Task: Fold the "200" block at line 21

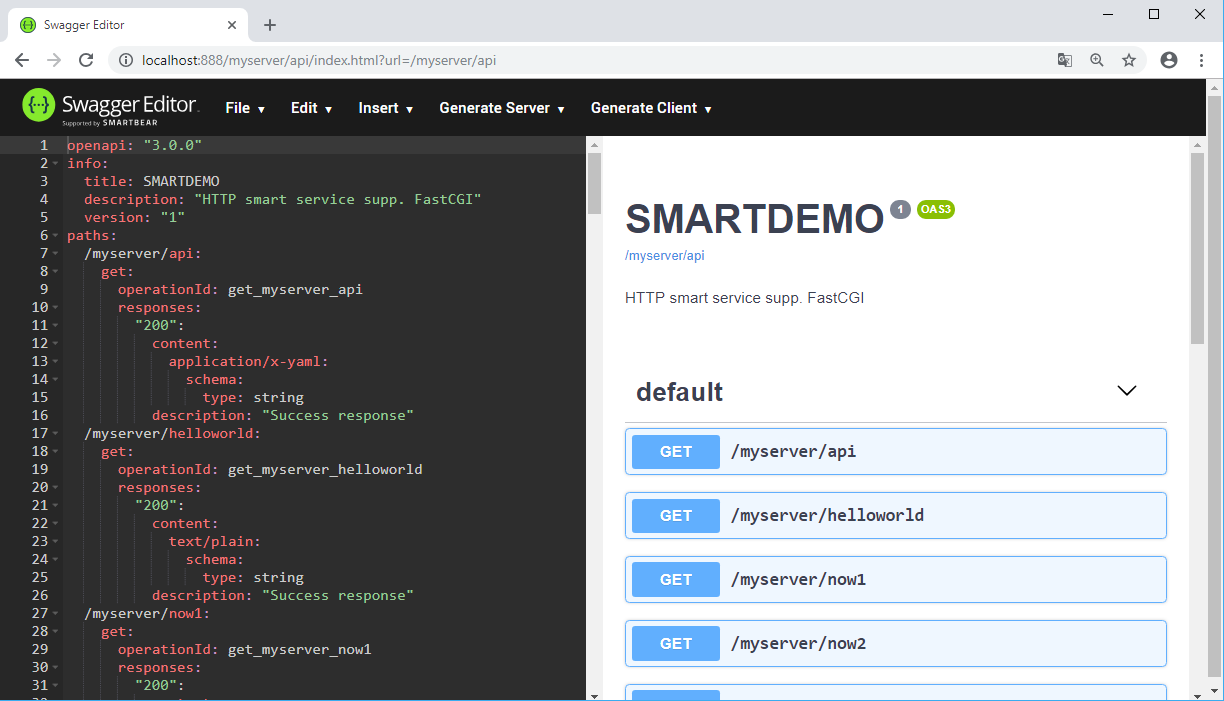Action: (x=56, y=505)
